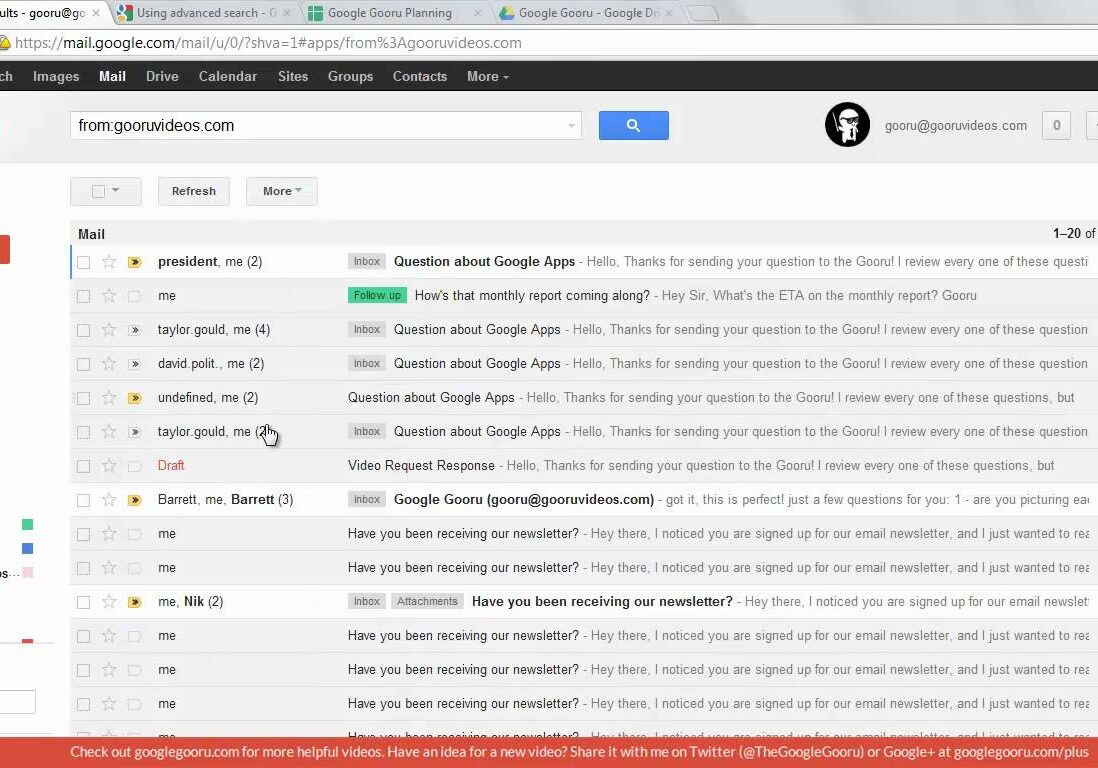The width and height of the screenshot is (1098, 768).
Task: Select Mail in the Google bar
Action: coord(112,76)
